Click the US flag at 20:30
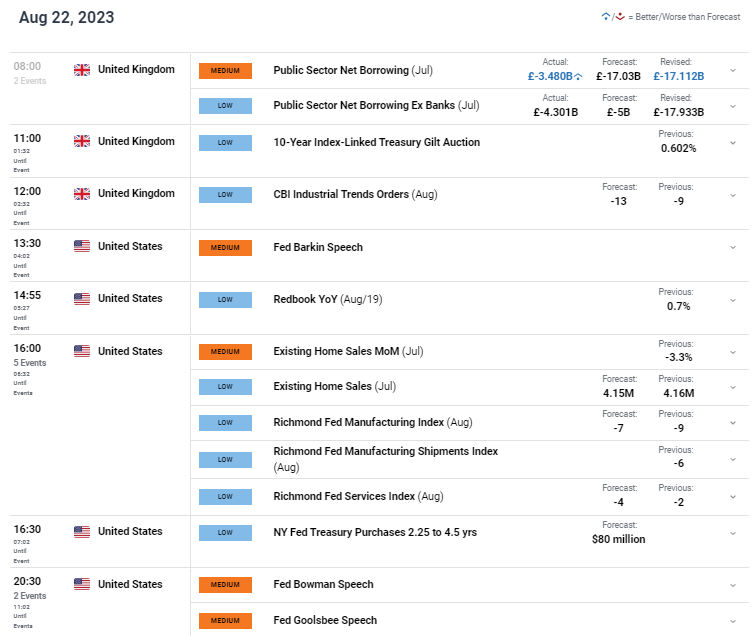This screenshot has width=752, height=636. pos(82,584)
